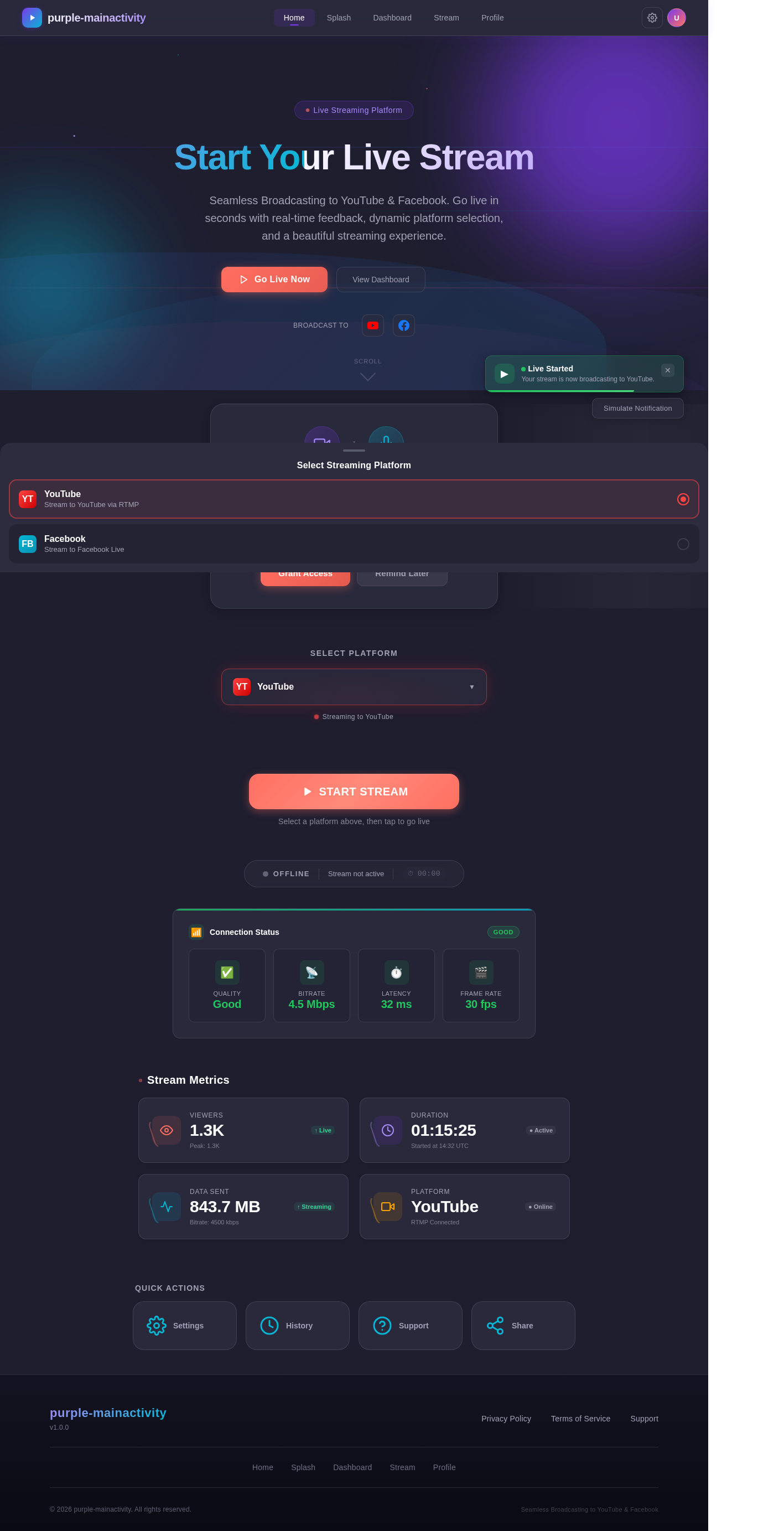Viewport: 784px width, 1531px height.
Task: Open Support quick action
Action: tap(410, 1325)
